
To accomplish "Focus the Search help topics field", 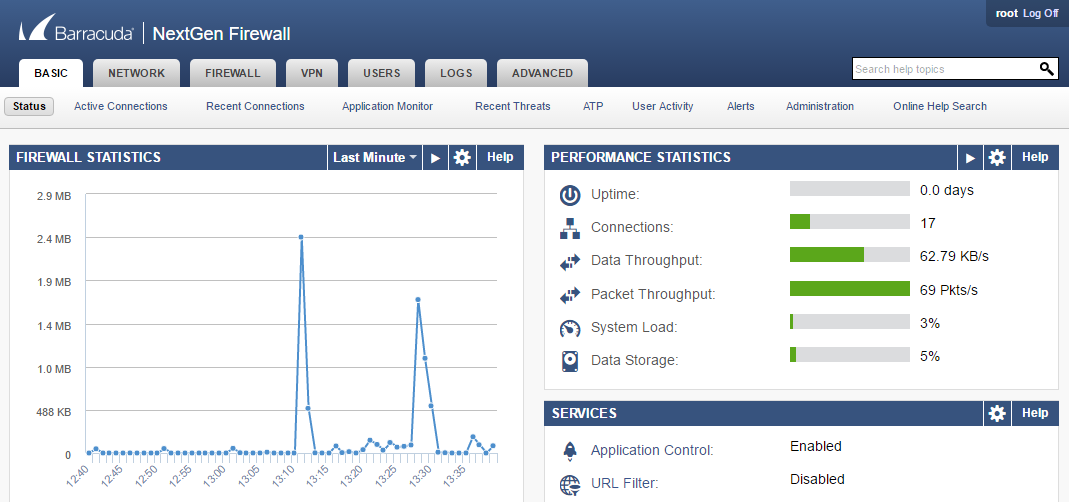I will (x=944, y=69).
